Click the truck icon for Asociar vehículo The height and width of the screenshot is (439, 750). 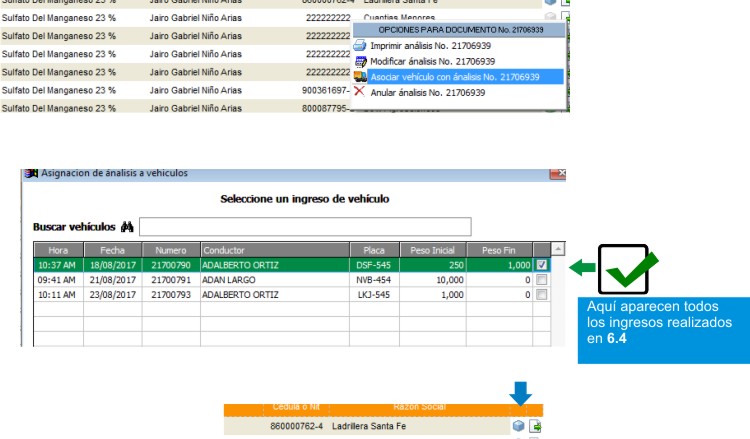point(360,77)
